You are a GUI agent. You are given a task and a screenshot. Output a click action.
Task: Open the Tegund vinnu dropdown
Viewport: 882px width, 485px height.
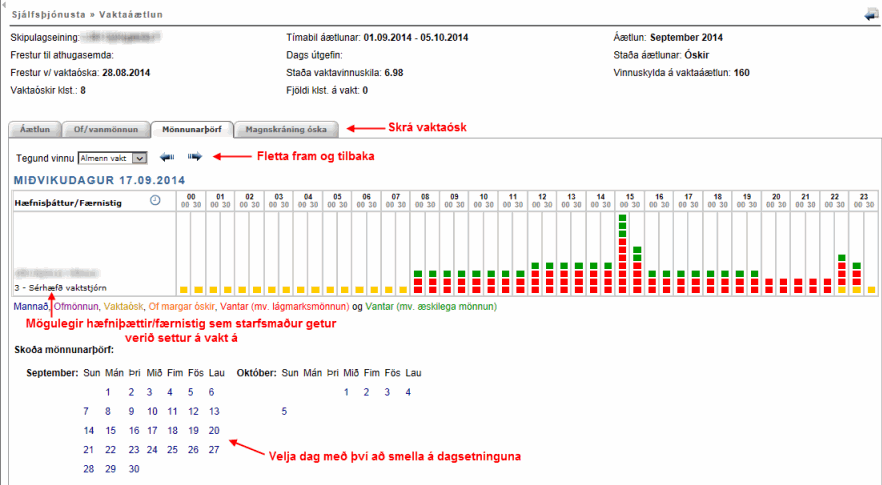(112, 158)
